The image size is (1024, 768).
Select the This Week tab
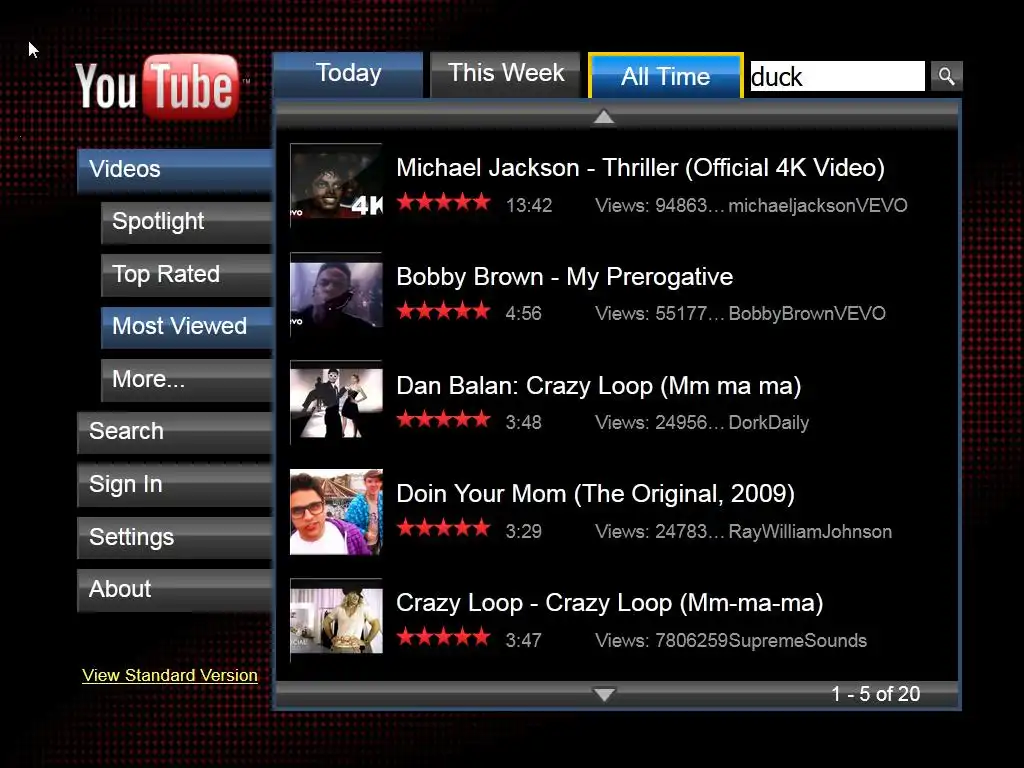pyautogui.click(x=505, y=74)
